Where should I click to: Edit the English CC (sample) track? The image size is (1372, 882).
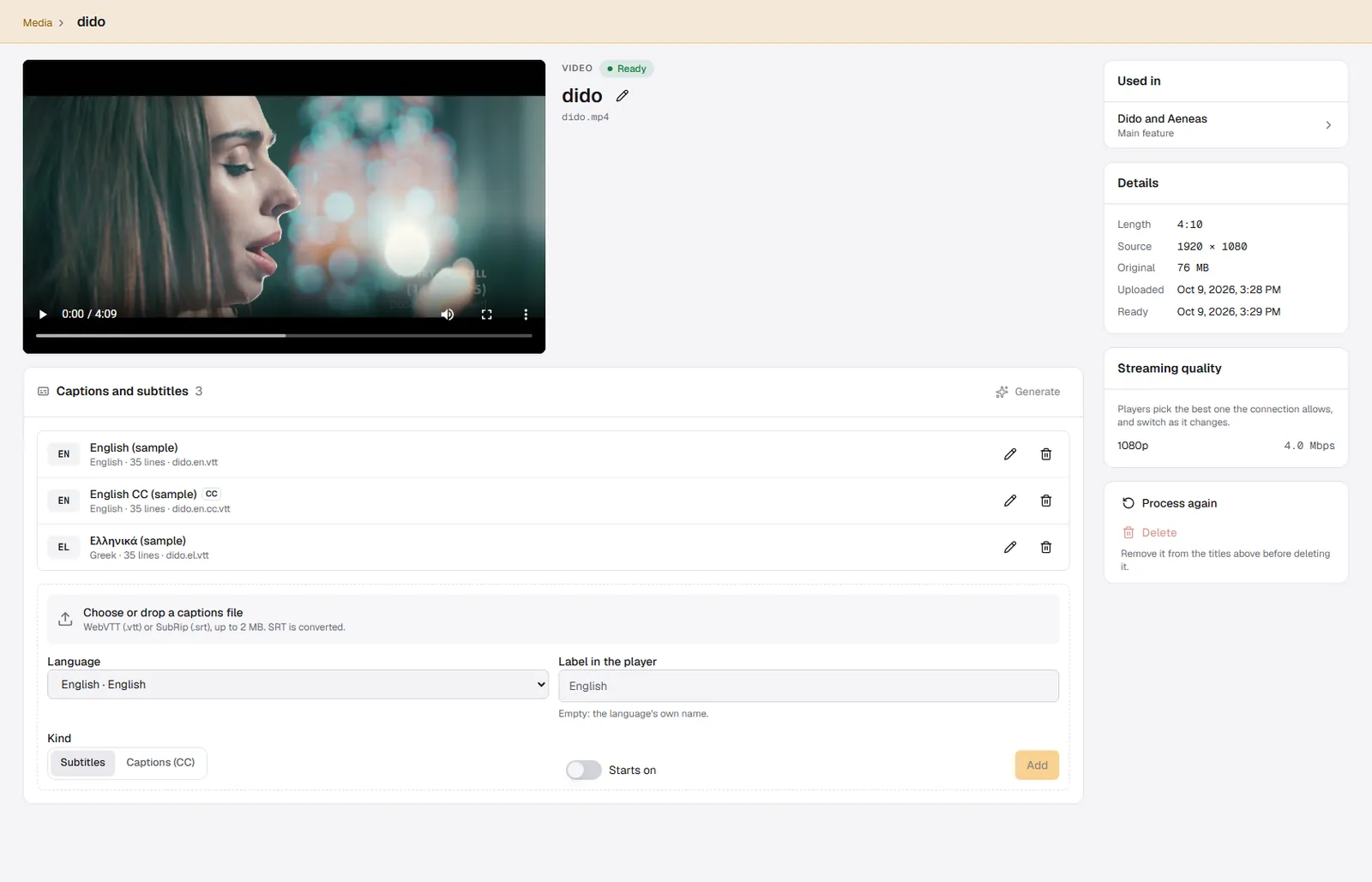tap(1010, 501)
